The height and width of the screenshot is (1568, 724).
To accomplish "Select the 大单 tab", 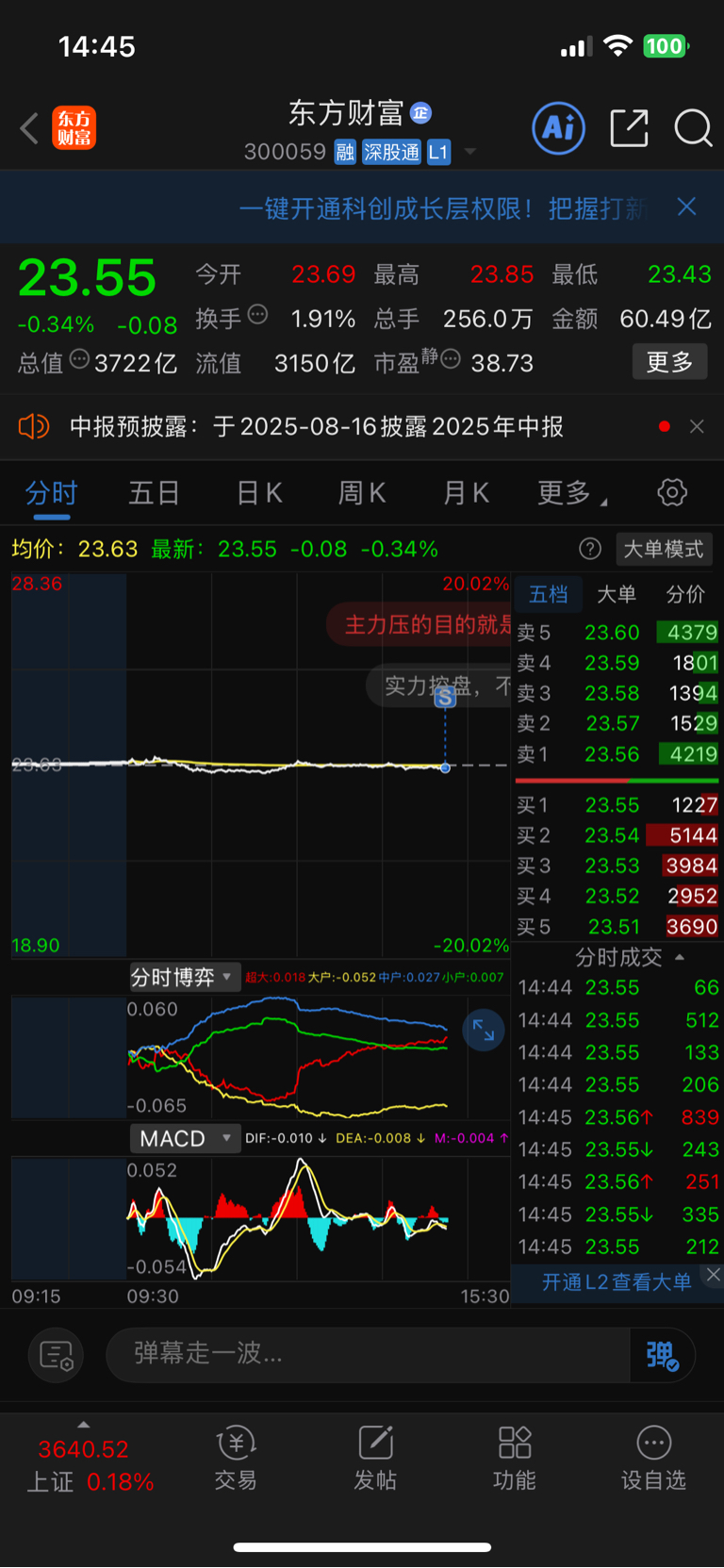I will [x=617, y=594].
